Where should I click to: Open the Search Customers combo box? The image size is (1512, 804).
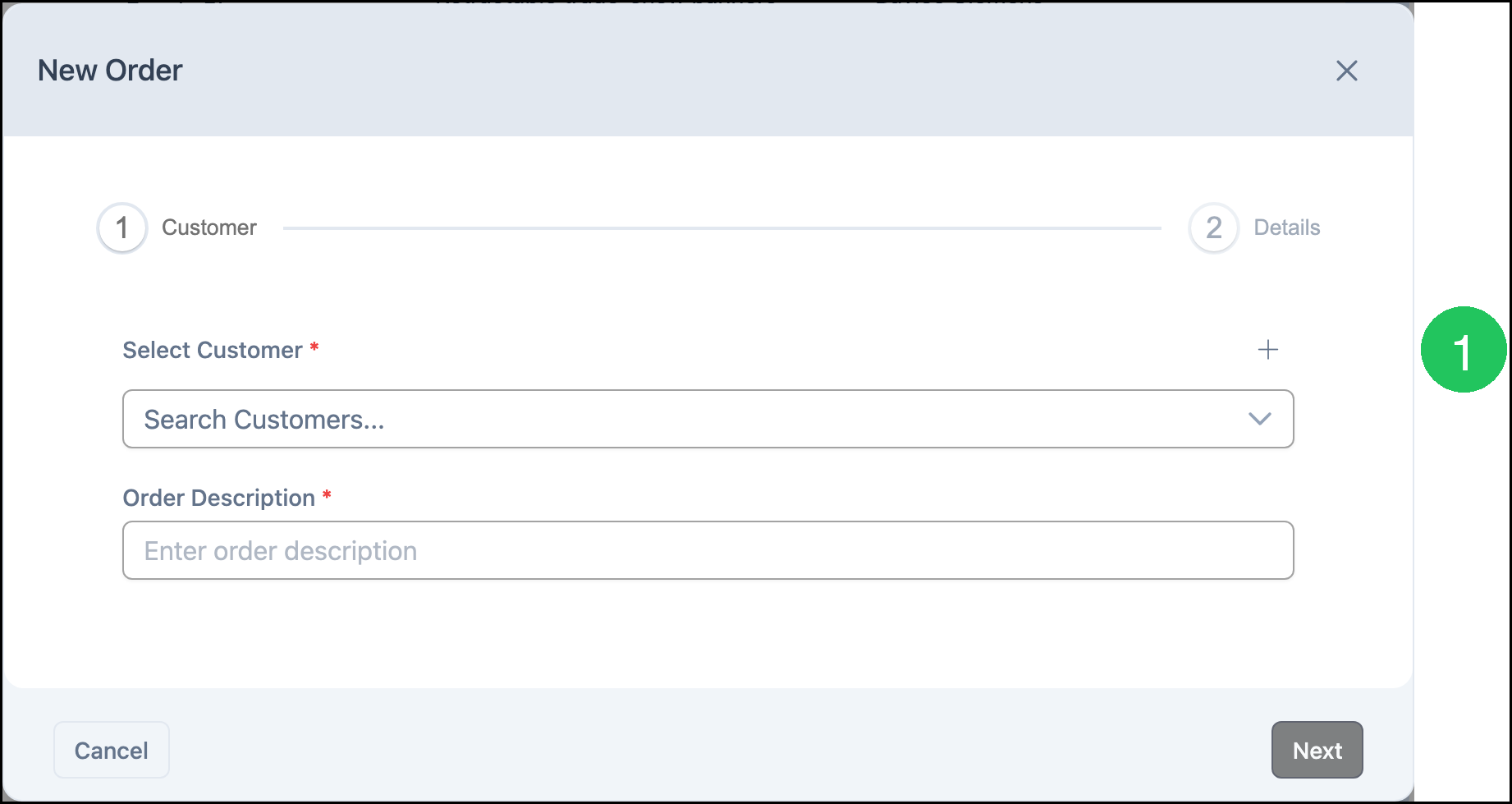(708, 419)
